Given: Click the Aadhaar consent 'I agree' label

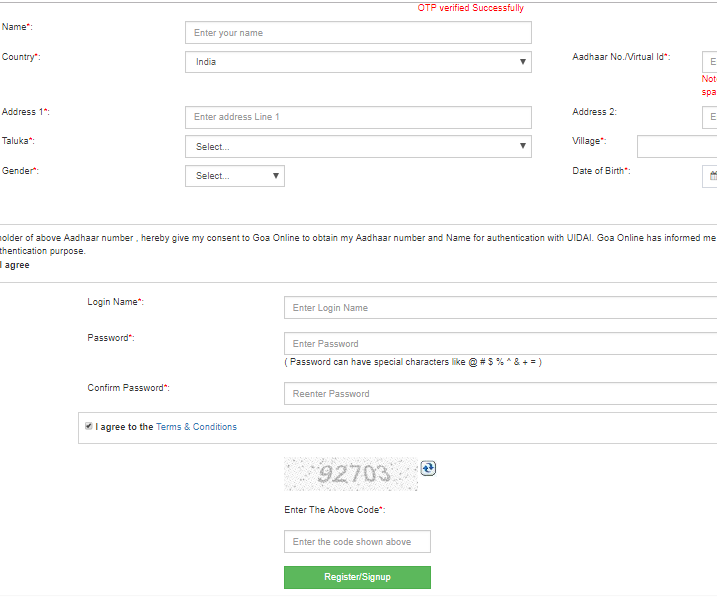Looking at the screenshot, I should [15, 265].
